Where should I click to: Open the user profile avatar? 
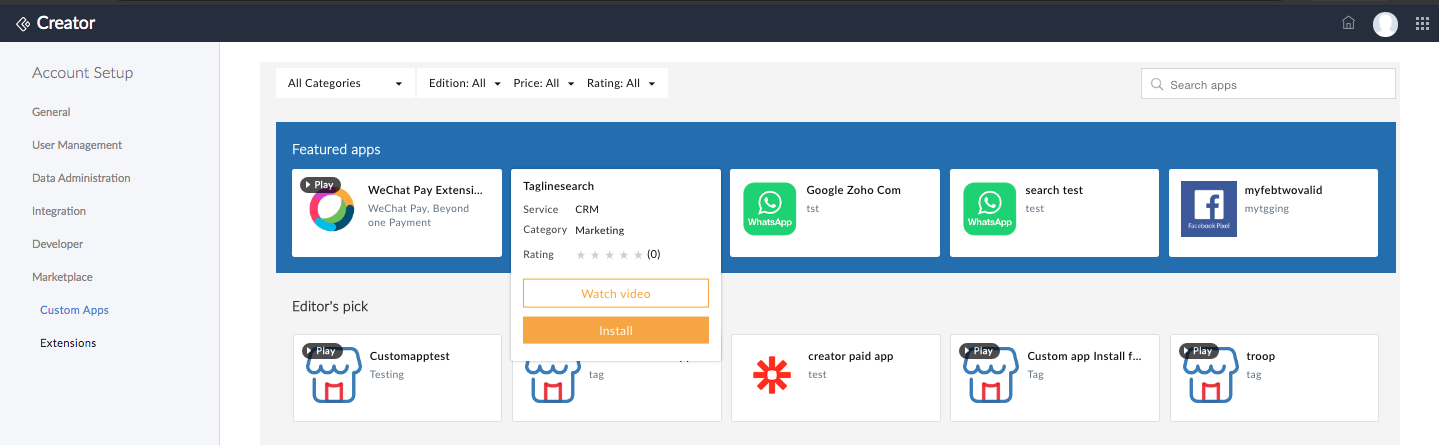click(1385, 24)
